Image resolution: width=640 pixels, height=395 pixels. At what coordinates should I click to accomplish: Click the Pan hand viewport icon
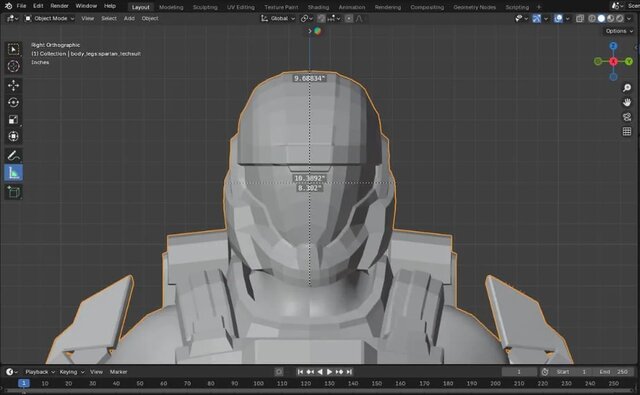coord(627,102)
